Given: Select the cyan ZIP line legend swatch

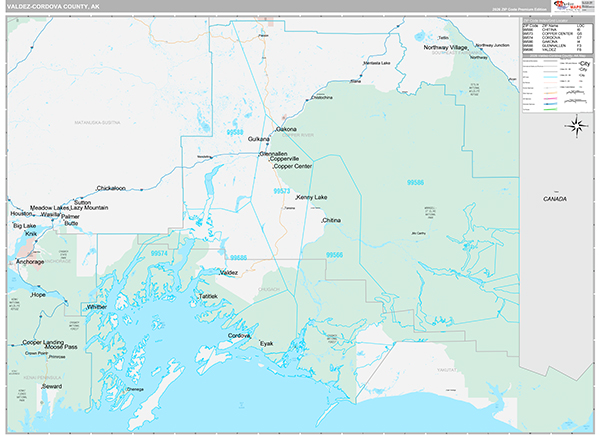Looking at the screenshot, I should click(550, 76).
